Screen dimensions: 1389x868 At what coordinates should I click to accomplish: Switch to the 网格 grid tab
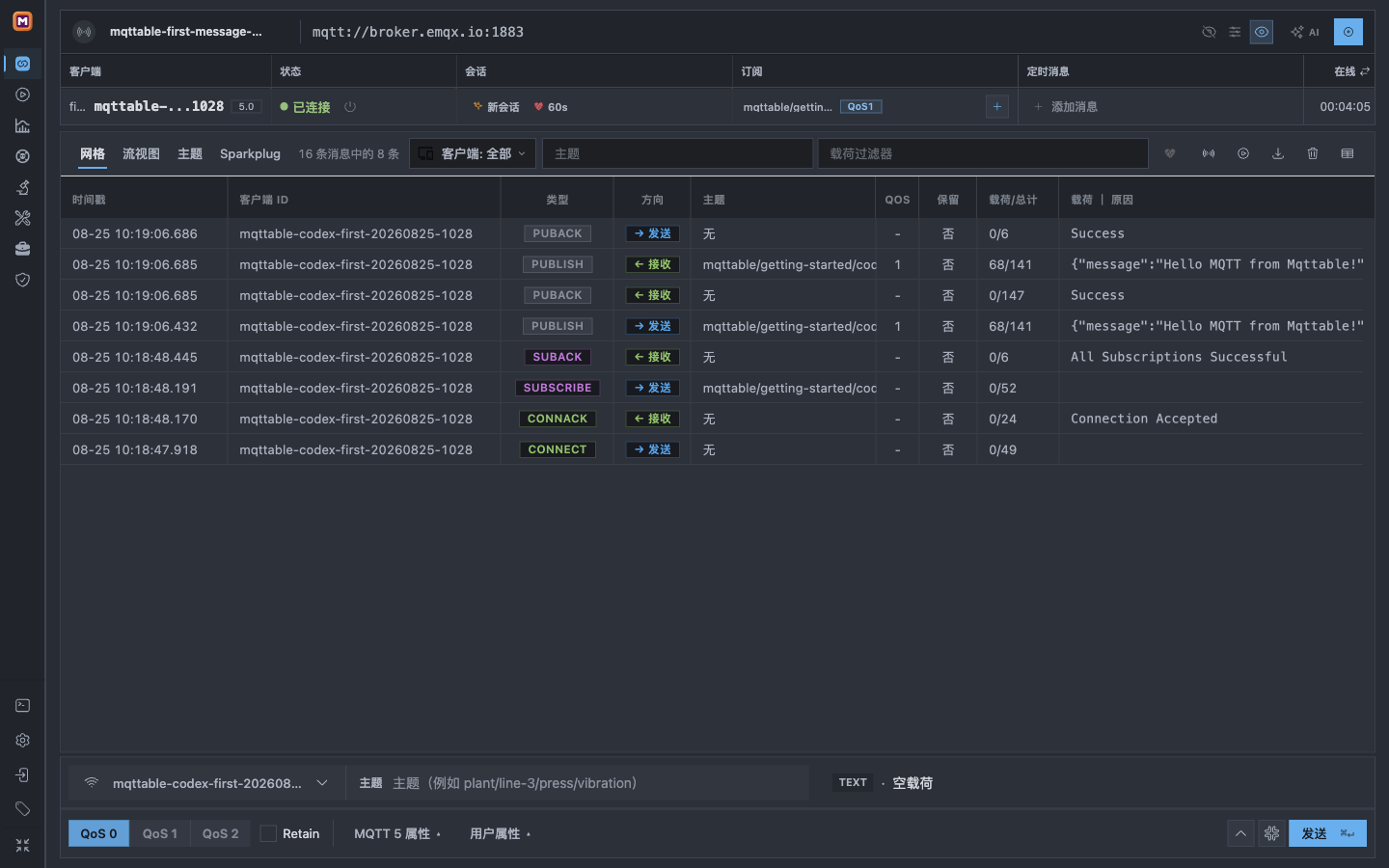93,153
